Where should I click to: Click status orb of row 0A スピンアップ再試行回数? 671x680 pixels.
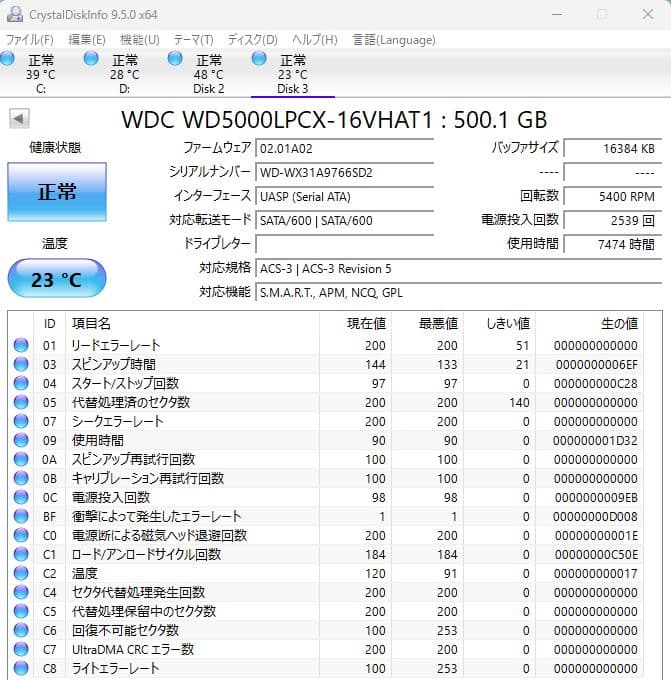tap(21, 459)
